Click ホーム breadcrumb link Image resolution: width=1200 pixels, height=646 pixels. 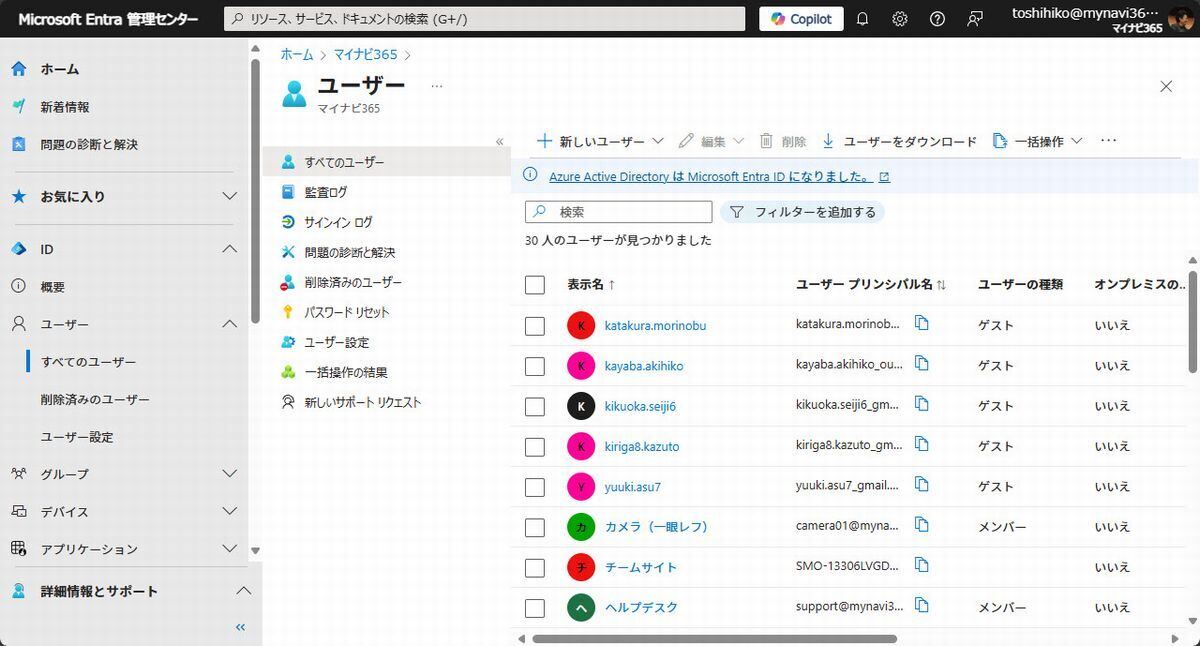(296, 55)
